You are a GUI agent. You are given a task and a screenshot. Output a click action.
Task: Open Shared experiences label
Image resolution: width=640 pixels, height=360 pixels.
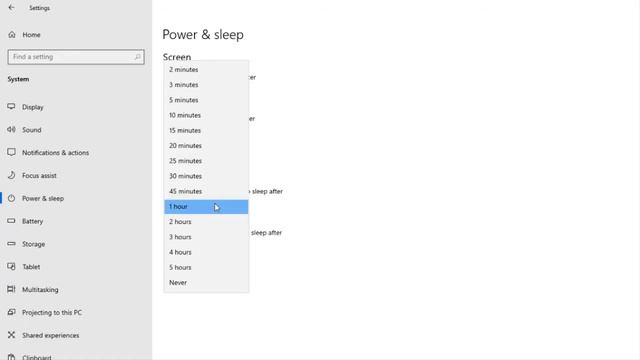(x=51, y=336)
